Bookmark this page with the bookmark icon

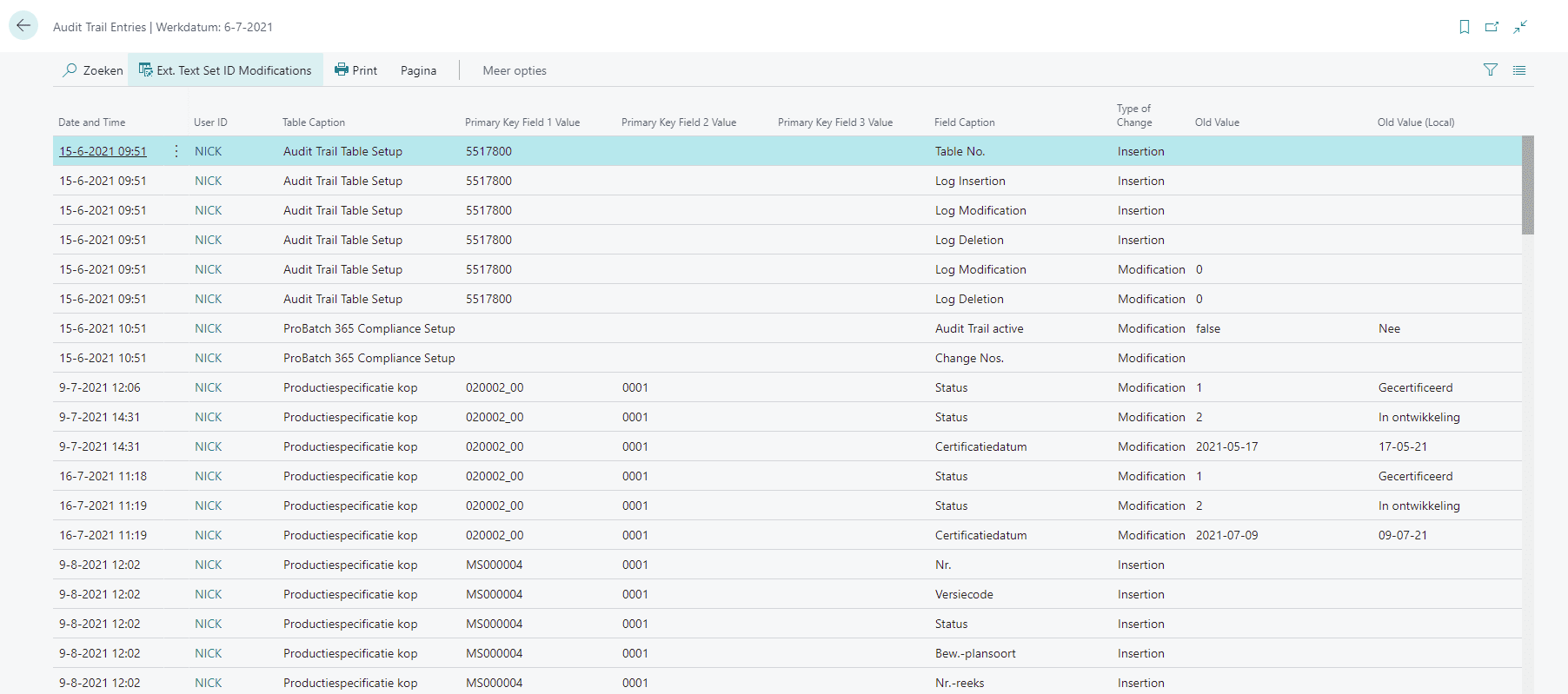click(x=1465, y=27)
